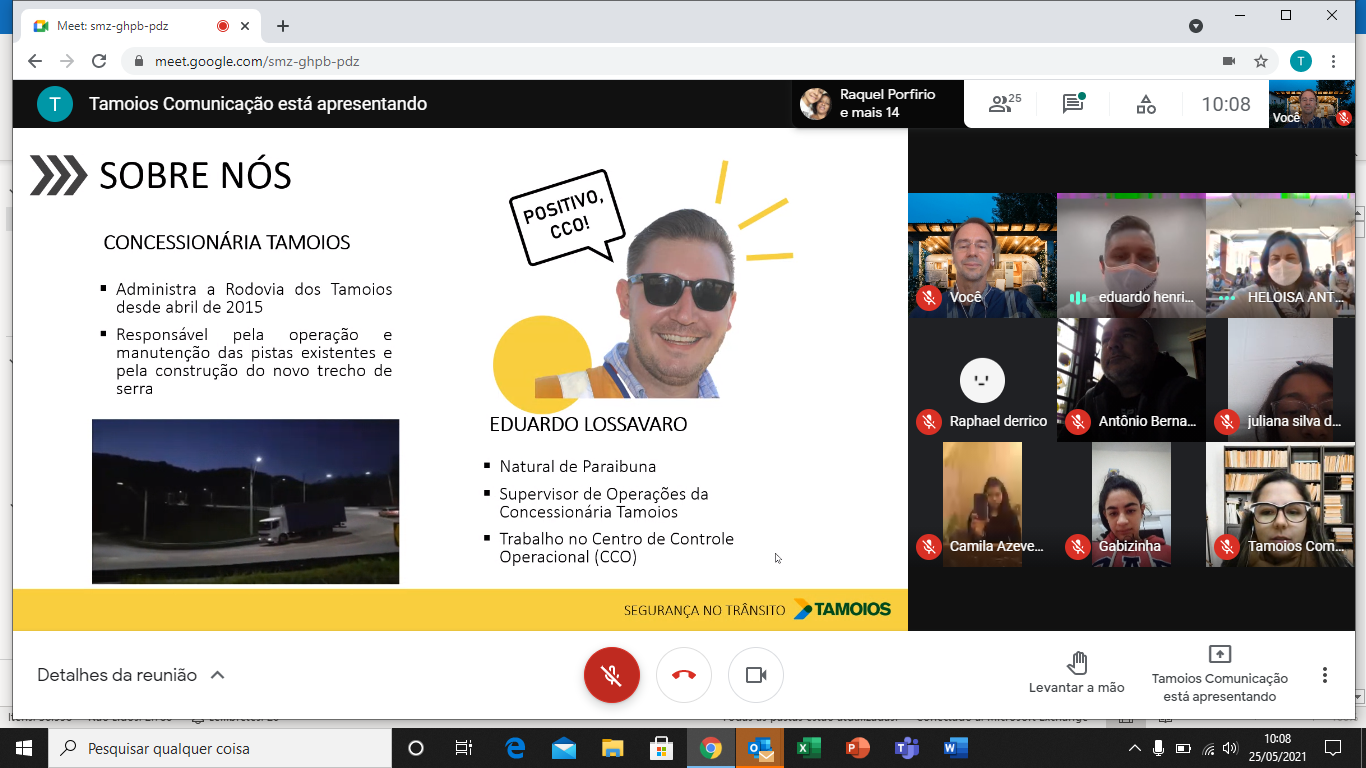The width and height of the screenshot is (1366, 768).
Task: Click camera permission icon in address bar
Action: pos(1229,61)
